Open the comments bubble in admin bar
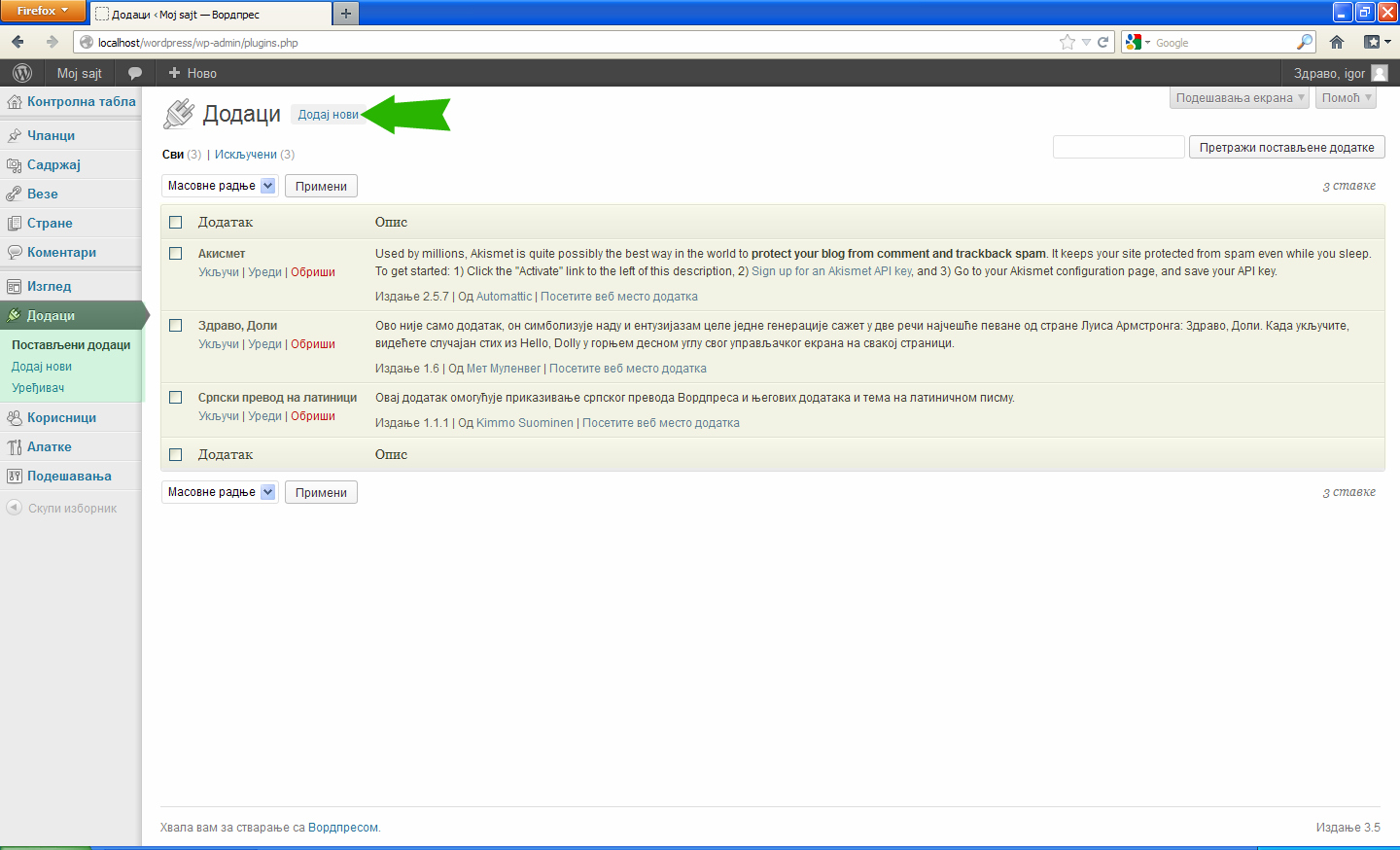This screenshot has width=1400, height=850. coord(135,73)
